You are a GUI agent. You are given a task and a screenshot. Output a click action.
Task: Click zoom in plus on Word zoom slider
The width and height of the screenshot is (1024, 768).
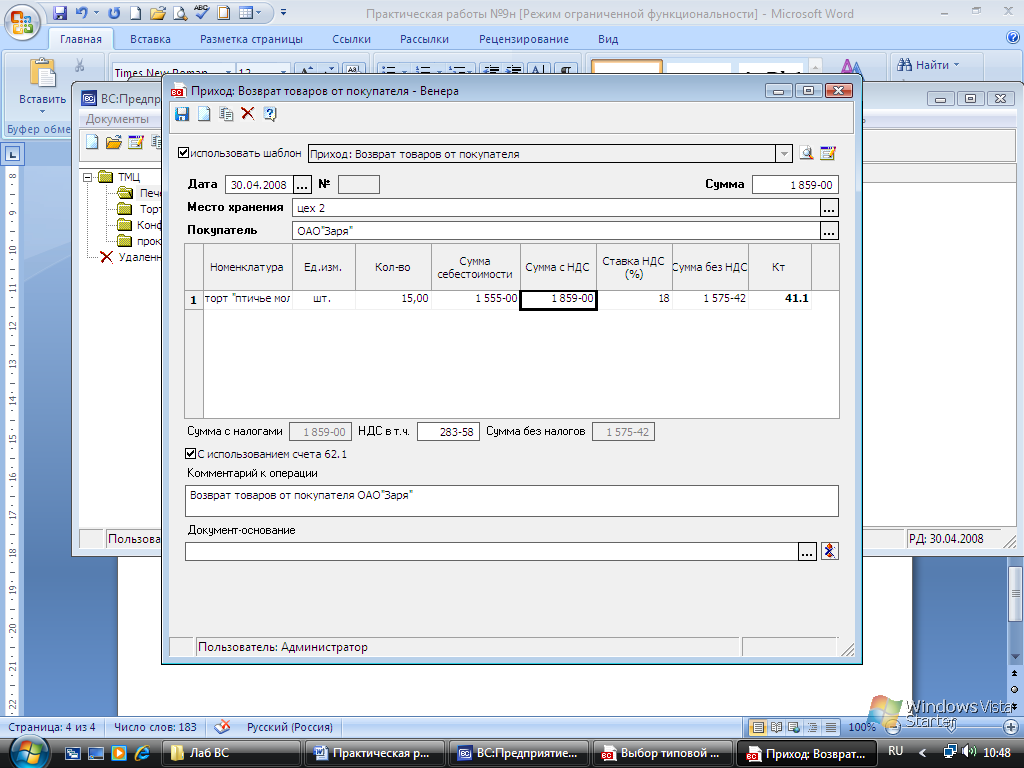click(x=1010, y=727)
